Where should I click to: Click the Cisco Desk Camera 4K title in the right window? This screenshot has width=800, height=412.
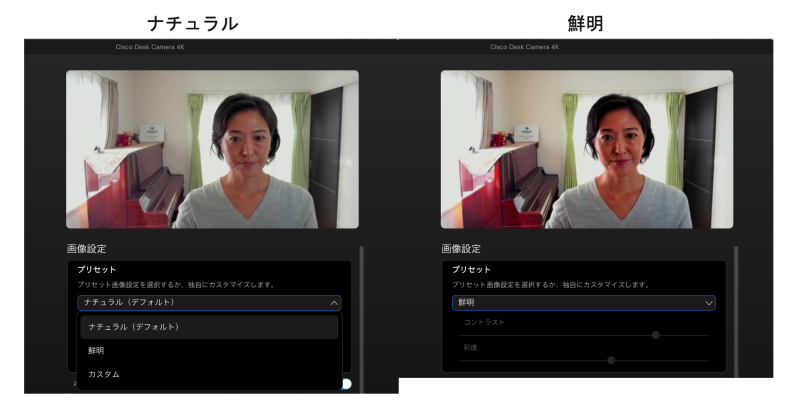[x=524, y=47]
